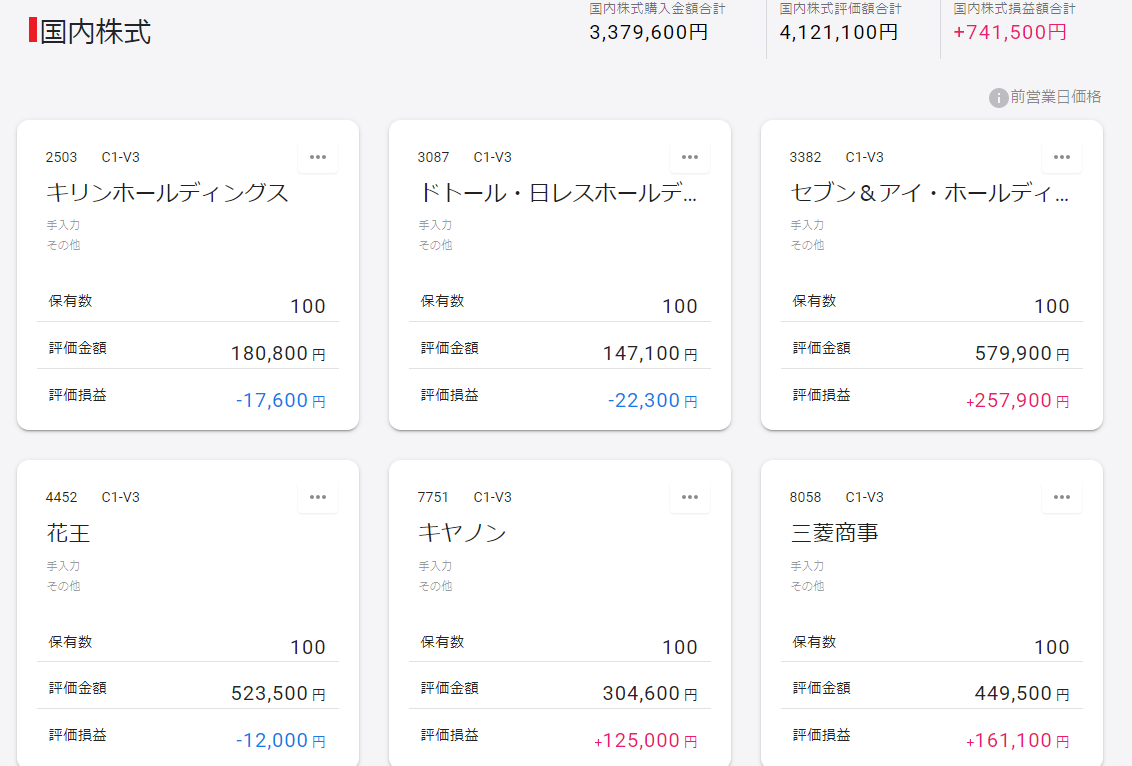Open three-dot menu on キリンホールディングス card
The image size is (1132, 766).
(318, 157)
